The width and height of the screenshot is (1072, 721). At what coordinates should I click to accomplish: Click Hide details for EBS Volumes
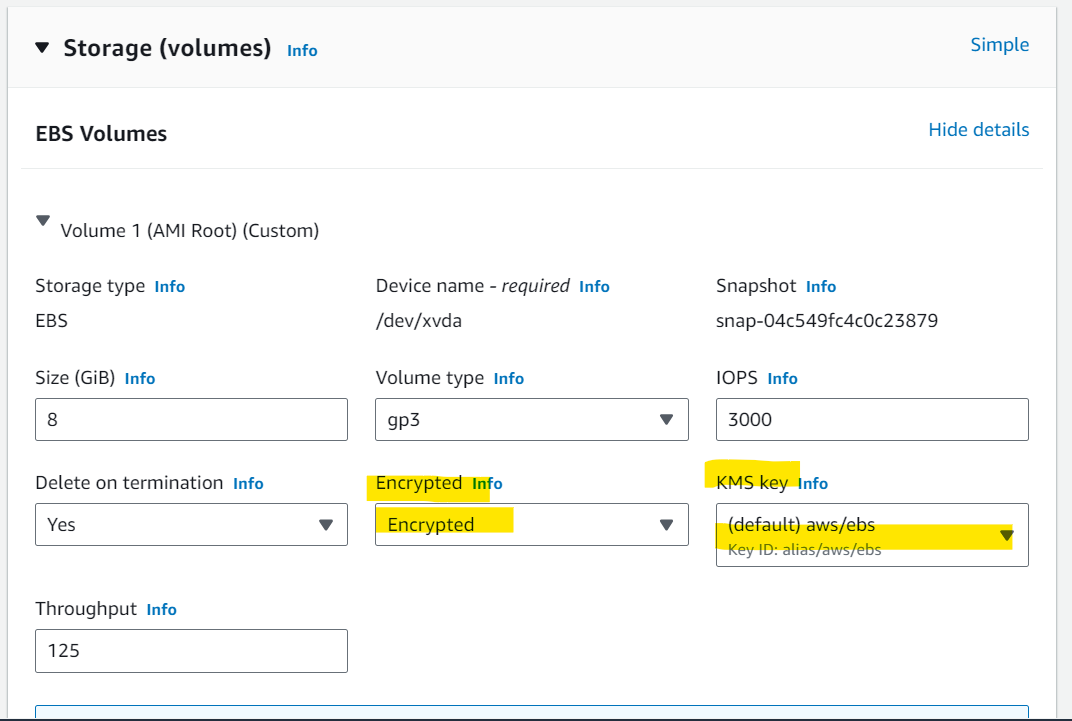[x=978, y=130]
